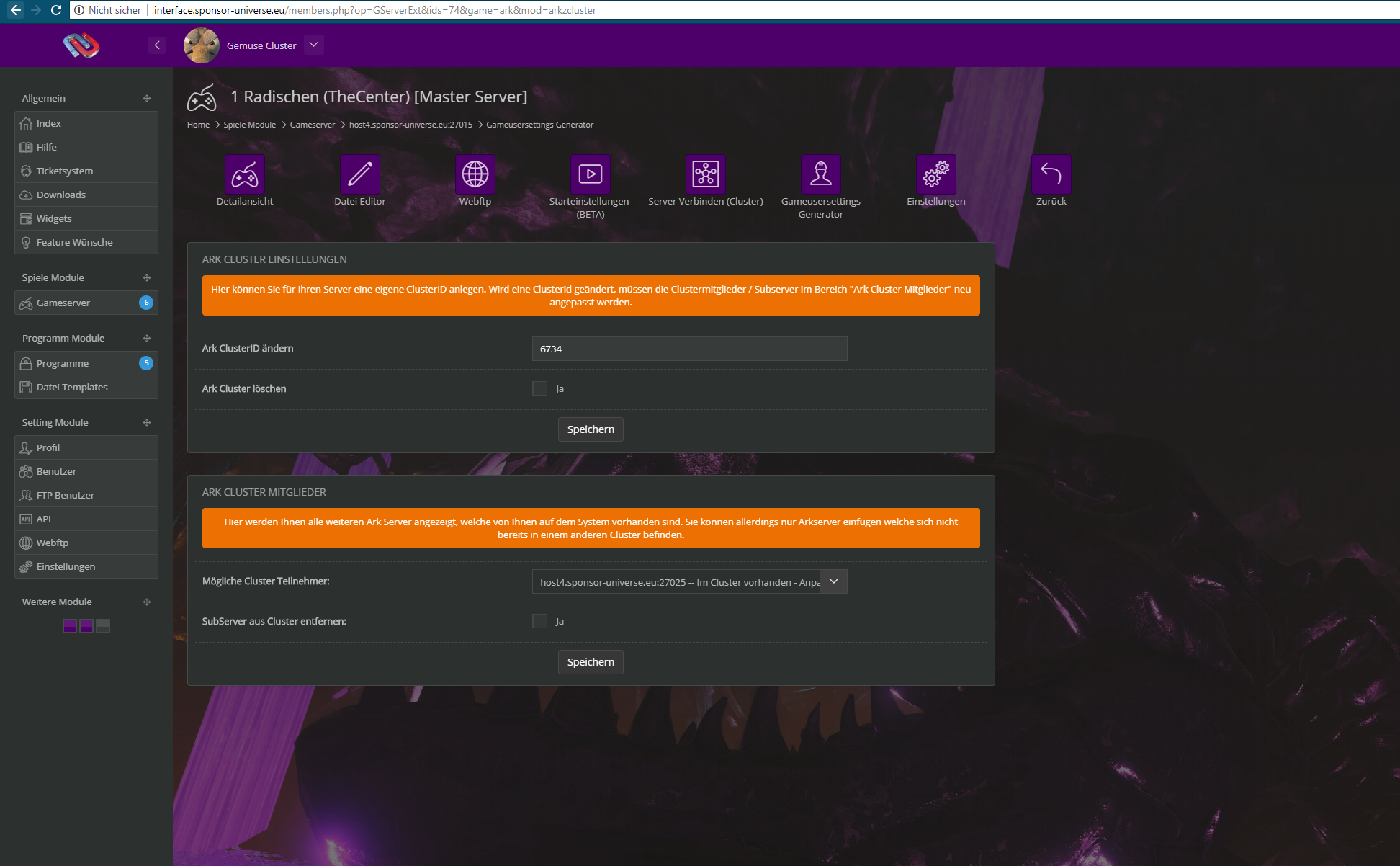This screenshot has width=1400, height=866.
Task: Click the browser address bar URL
Action: [374, 10]
